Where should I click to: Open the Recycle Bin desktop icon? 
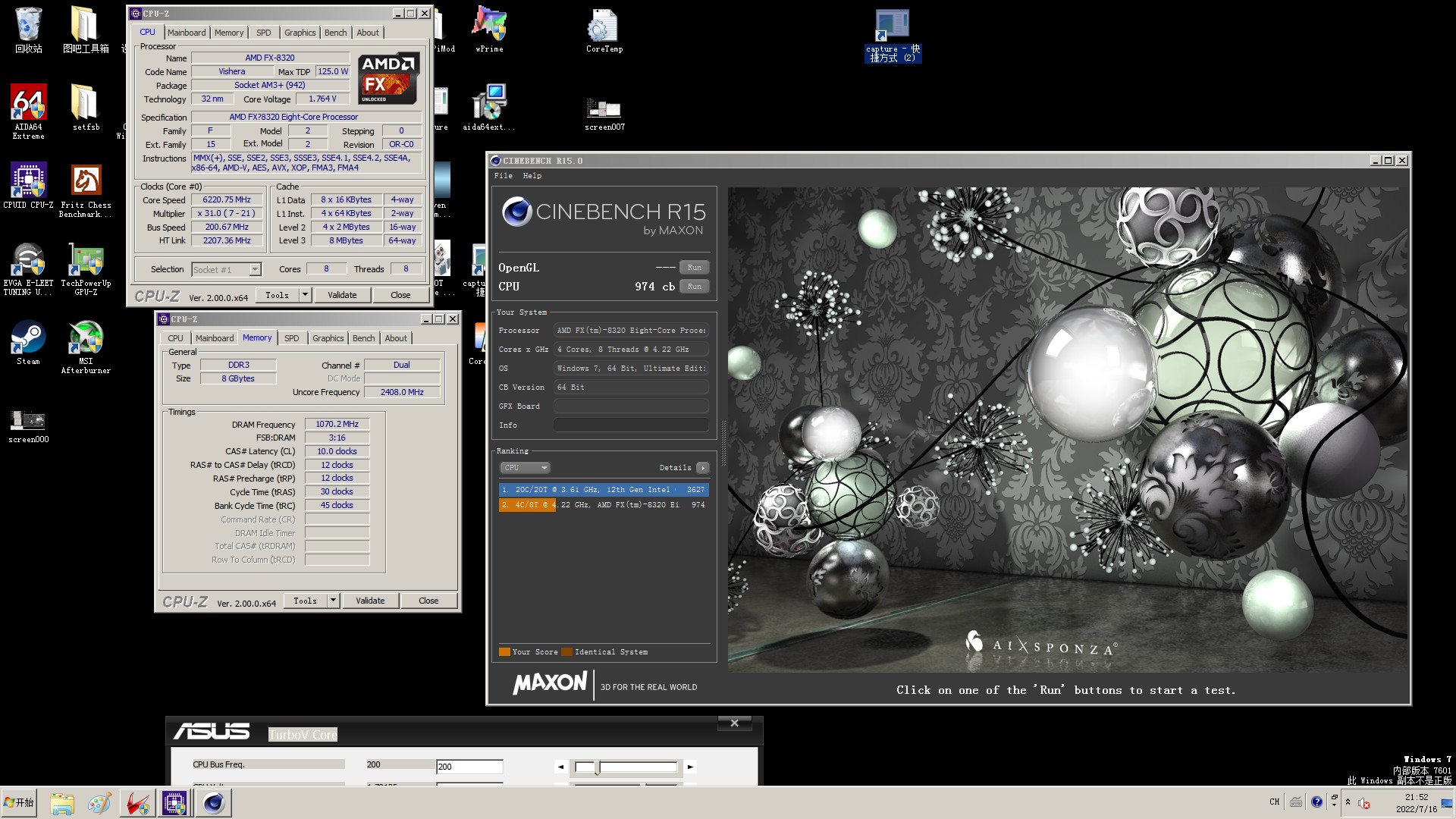click(x=28, y=30)
